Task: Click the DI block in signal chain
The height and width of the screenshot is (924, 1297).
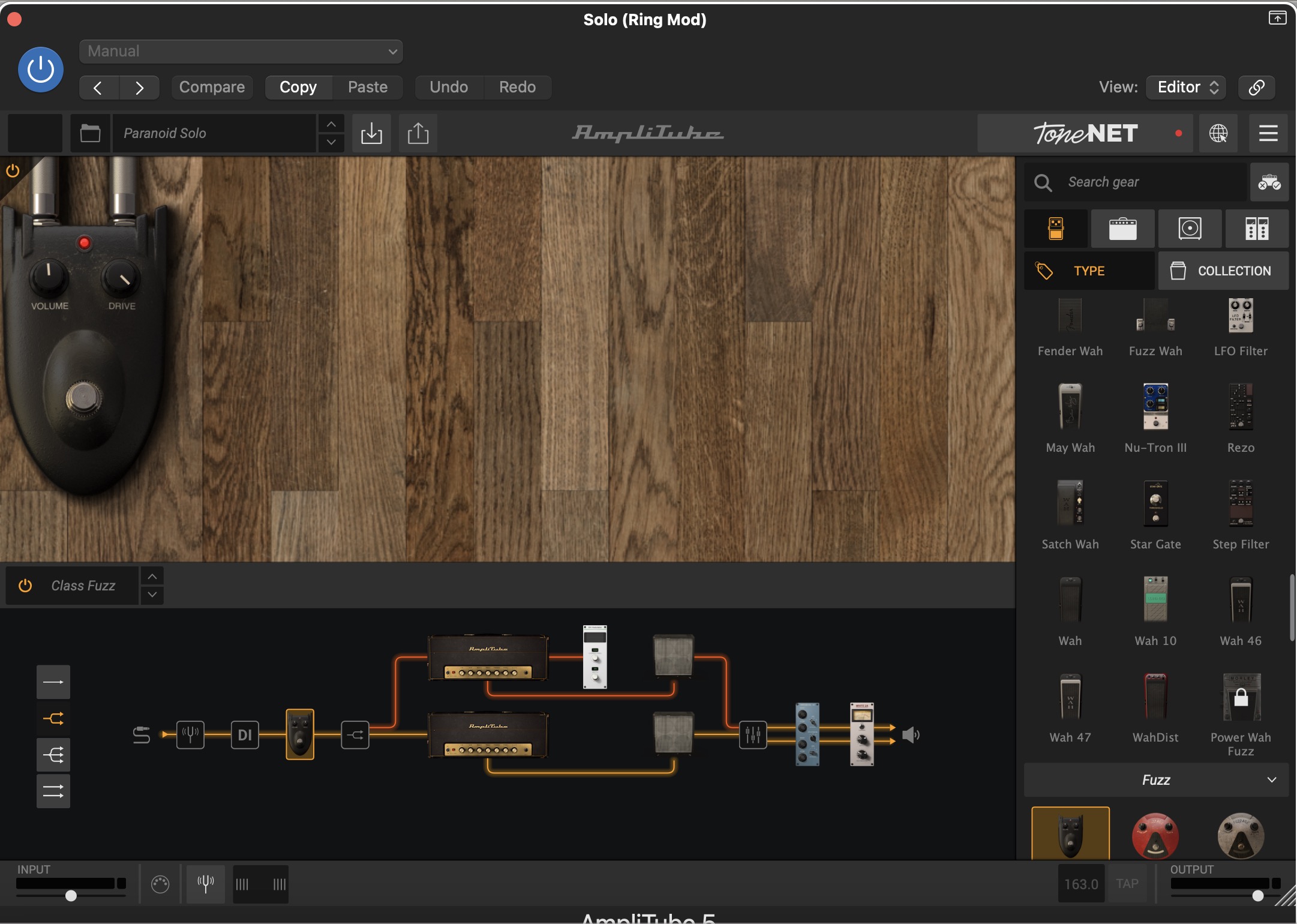Action: pos(245,734)
